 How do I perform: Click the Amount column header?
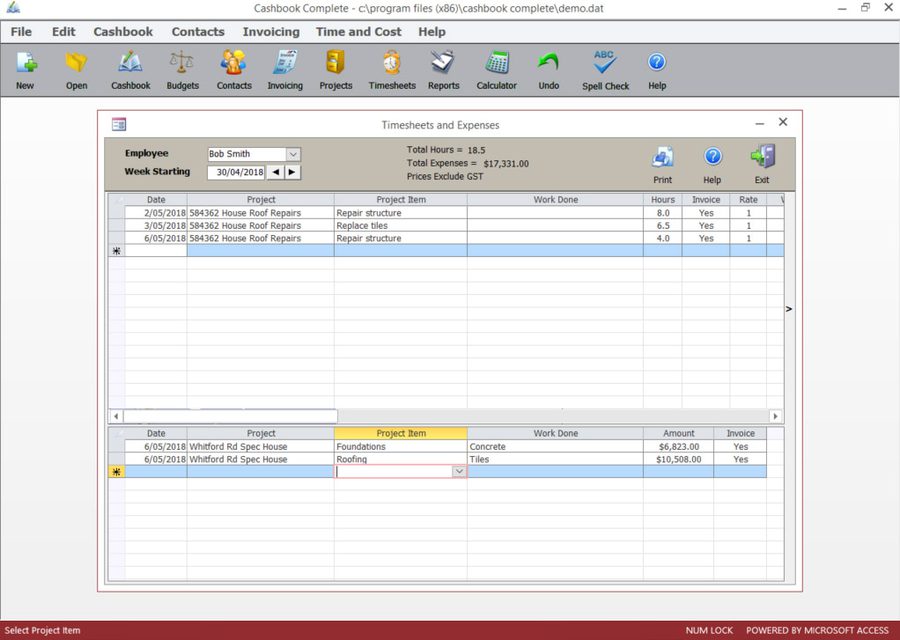coord(678,433)
